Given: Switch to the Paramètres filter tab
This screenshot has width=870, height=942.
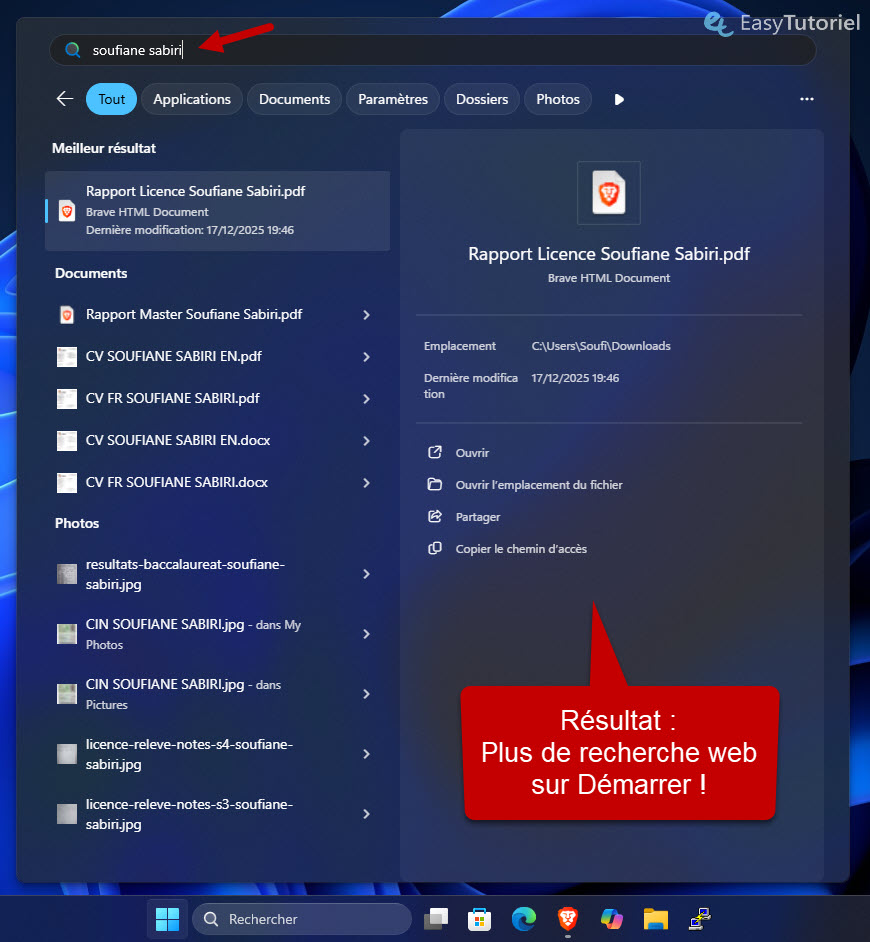Looking at the screenshot, I should pyautogui.click(x=392, y=99).
